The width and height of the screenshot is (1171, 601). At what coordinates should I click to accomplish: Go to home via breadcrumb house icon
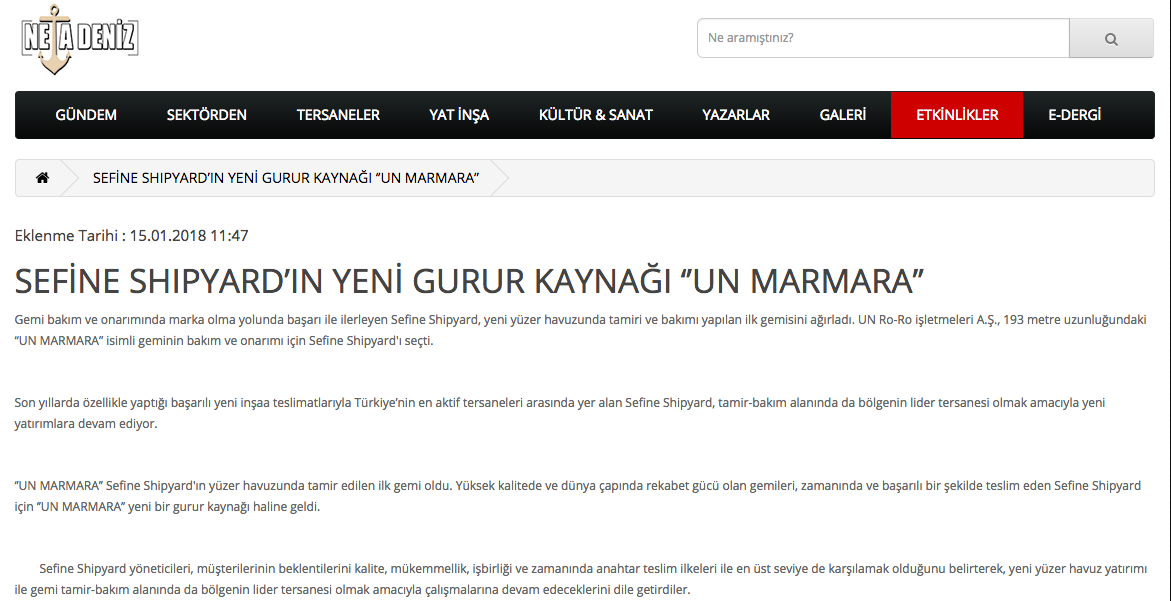click(x=43, y=178)
